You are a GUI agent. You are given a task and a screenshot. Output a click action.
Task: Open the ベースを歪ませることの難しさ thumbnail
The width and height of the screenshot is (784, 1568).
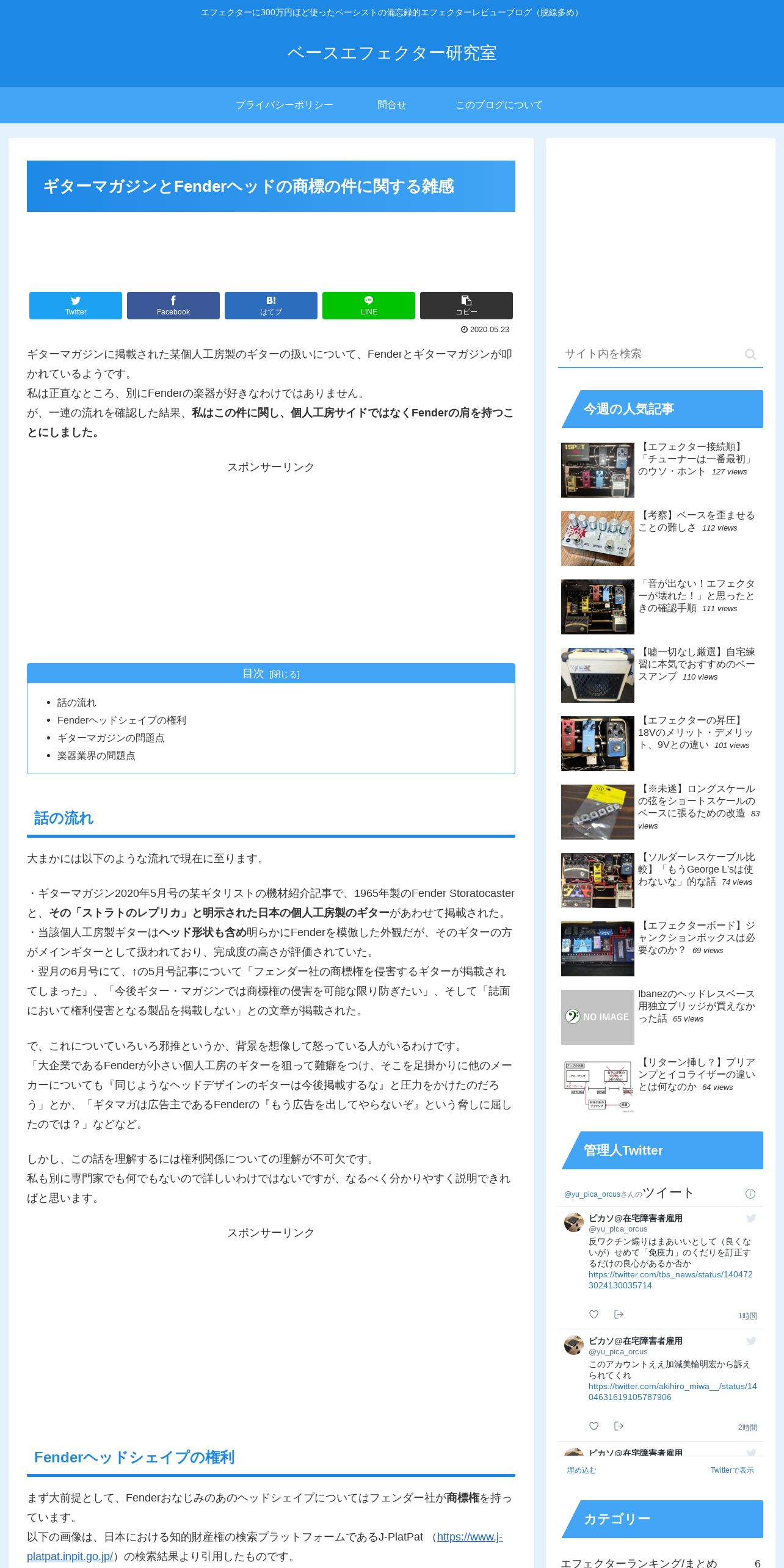click(598, 539)
